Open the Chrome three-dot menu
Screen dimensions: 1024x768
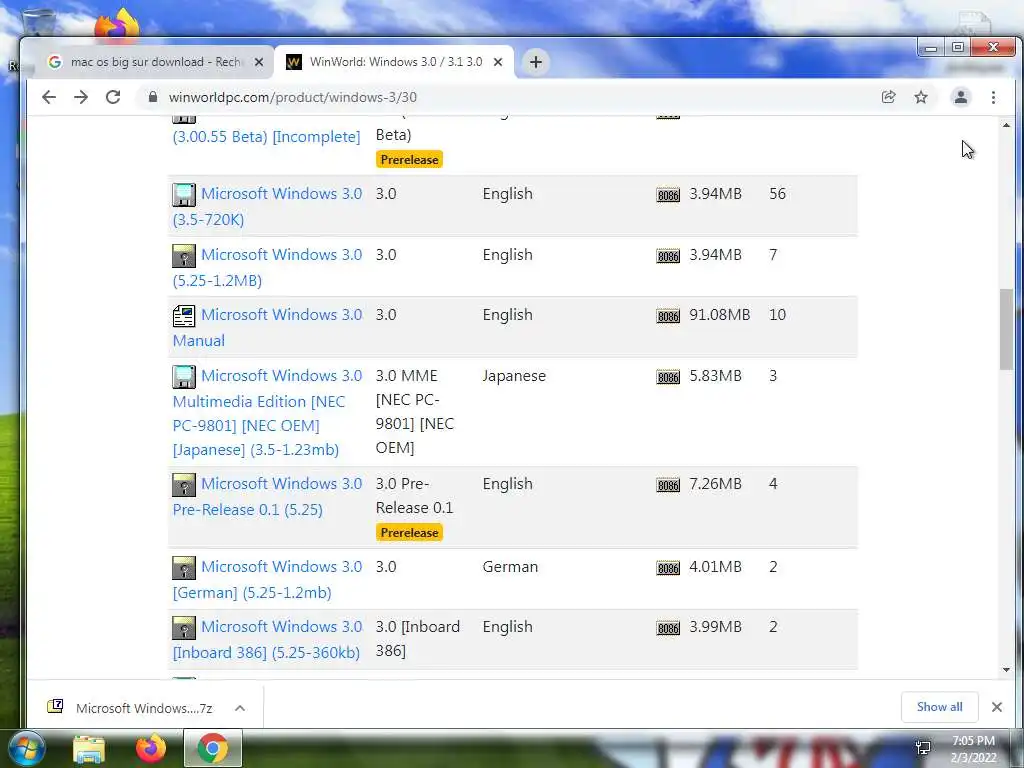[993, 97]
